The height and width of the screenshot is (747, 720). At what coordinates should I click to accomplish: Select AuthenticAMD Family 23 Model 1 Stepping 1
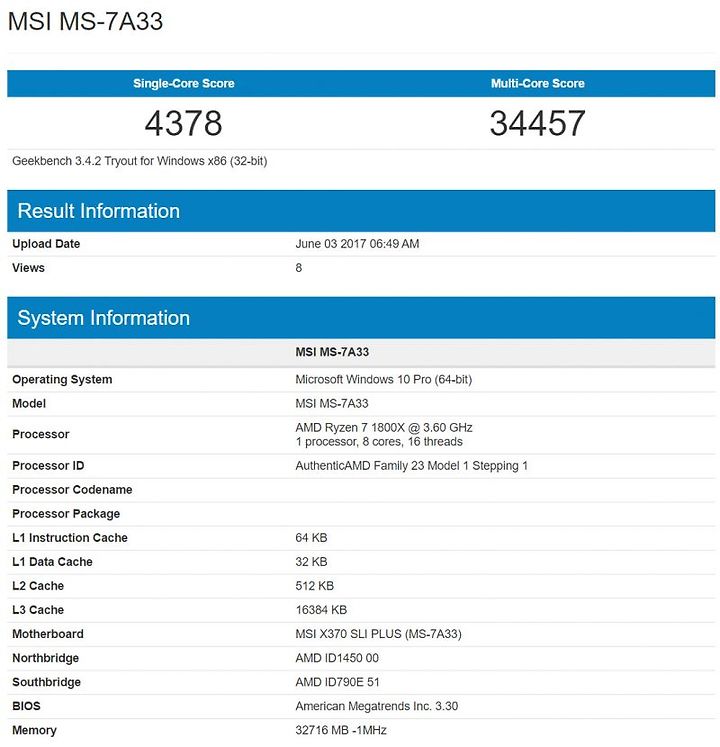(x=412, y=466)
